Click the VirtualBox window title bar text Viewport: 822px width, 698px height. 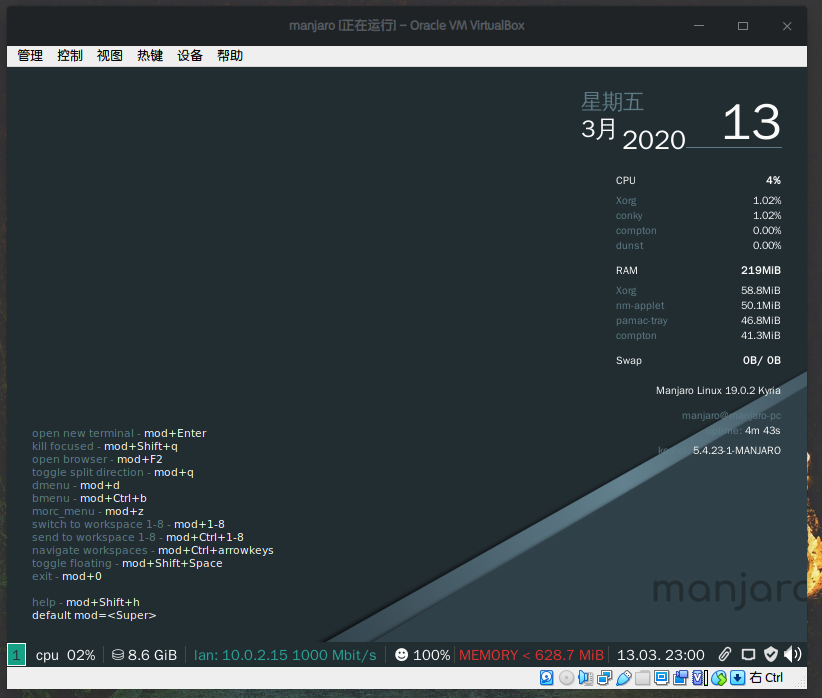[x=407, y=26]
